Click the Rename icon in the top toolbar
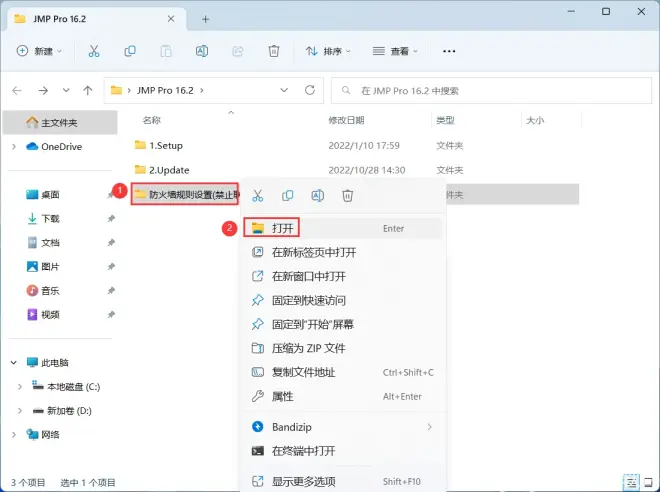660x492 pixels. [x=202, y=51]
